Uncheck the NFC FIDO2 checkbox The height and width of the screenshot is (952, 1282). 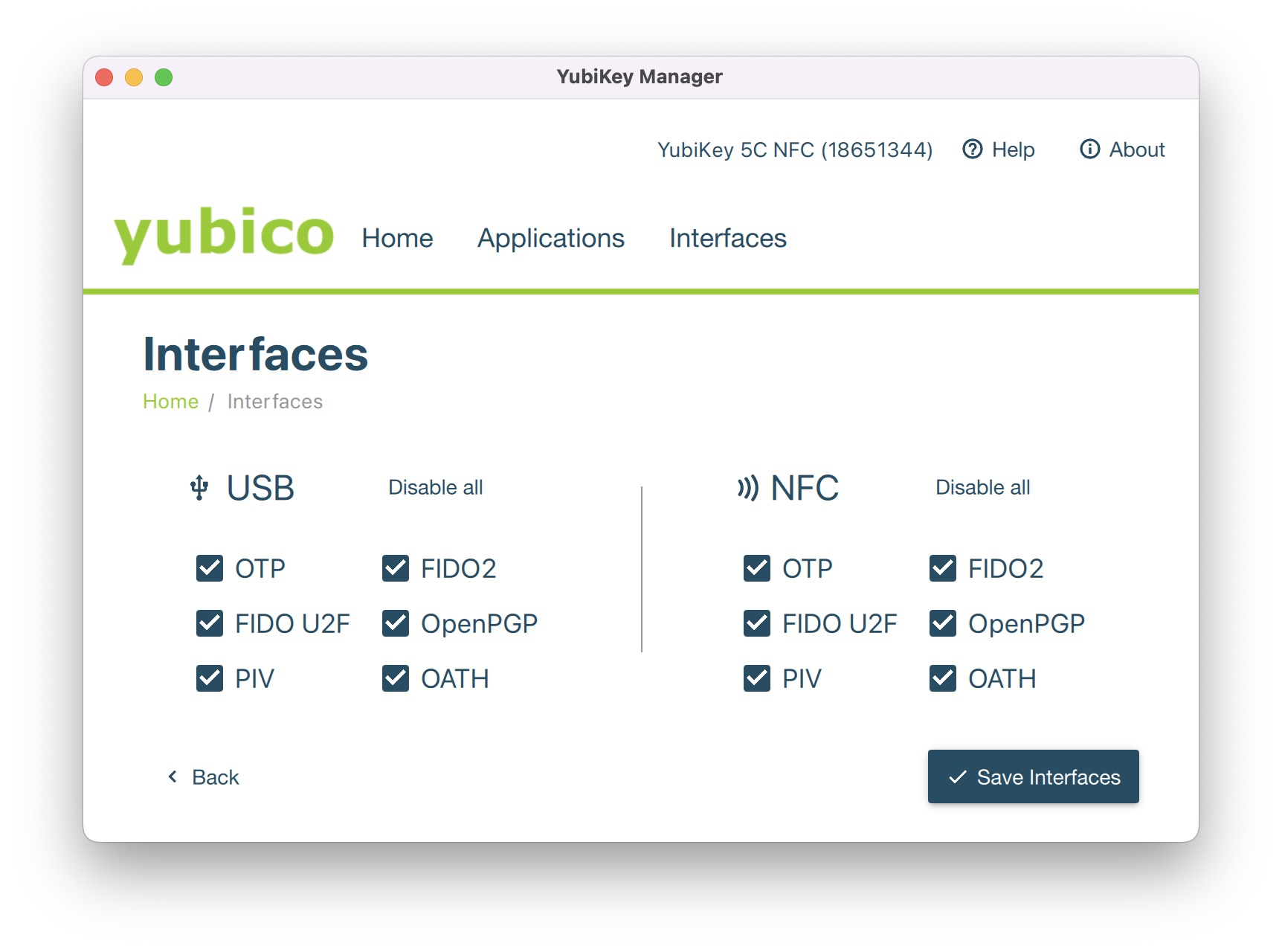[x=943, y=568]
